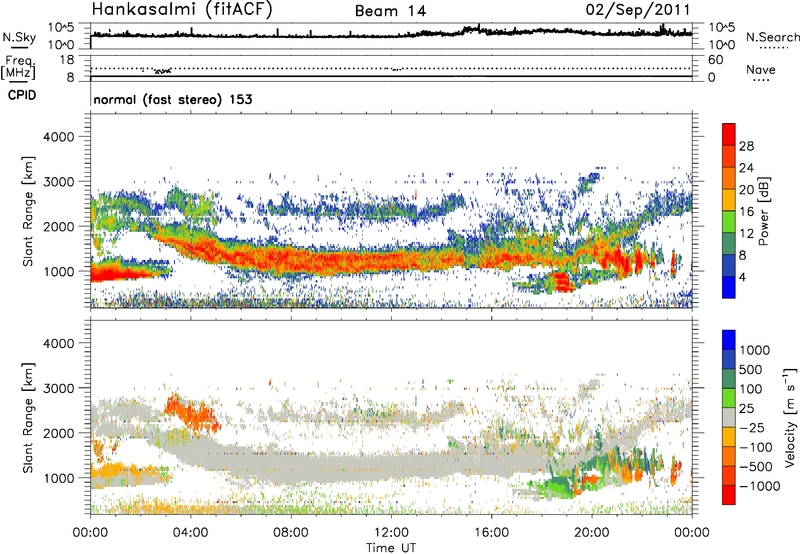Click the title text 'Hankasalmi (fitACF)'
800x554 pixels.
coord(182,9)
